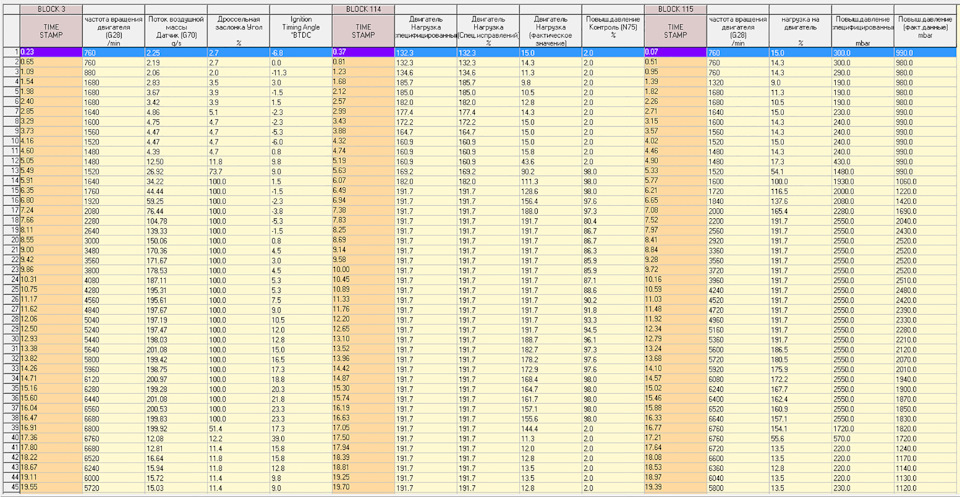Screen dimensions: 960x497
Task: Select the TIME STAMP header under BLOCK 3
Action: (51, 31)
